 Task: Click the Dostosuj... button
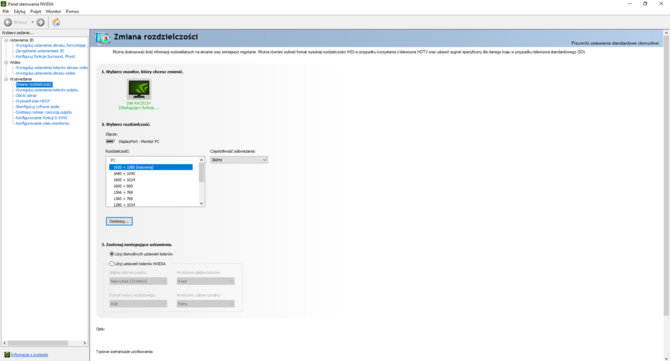click(119, 221)
